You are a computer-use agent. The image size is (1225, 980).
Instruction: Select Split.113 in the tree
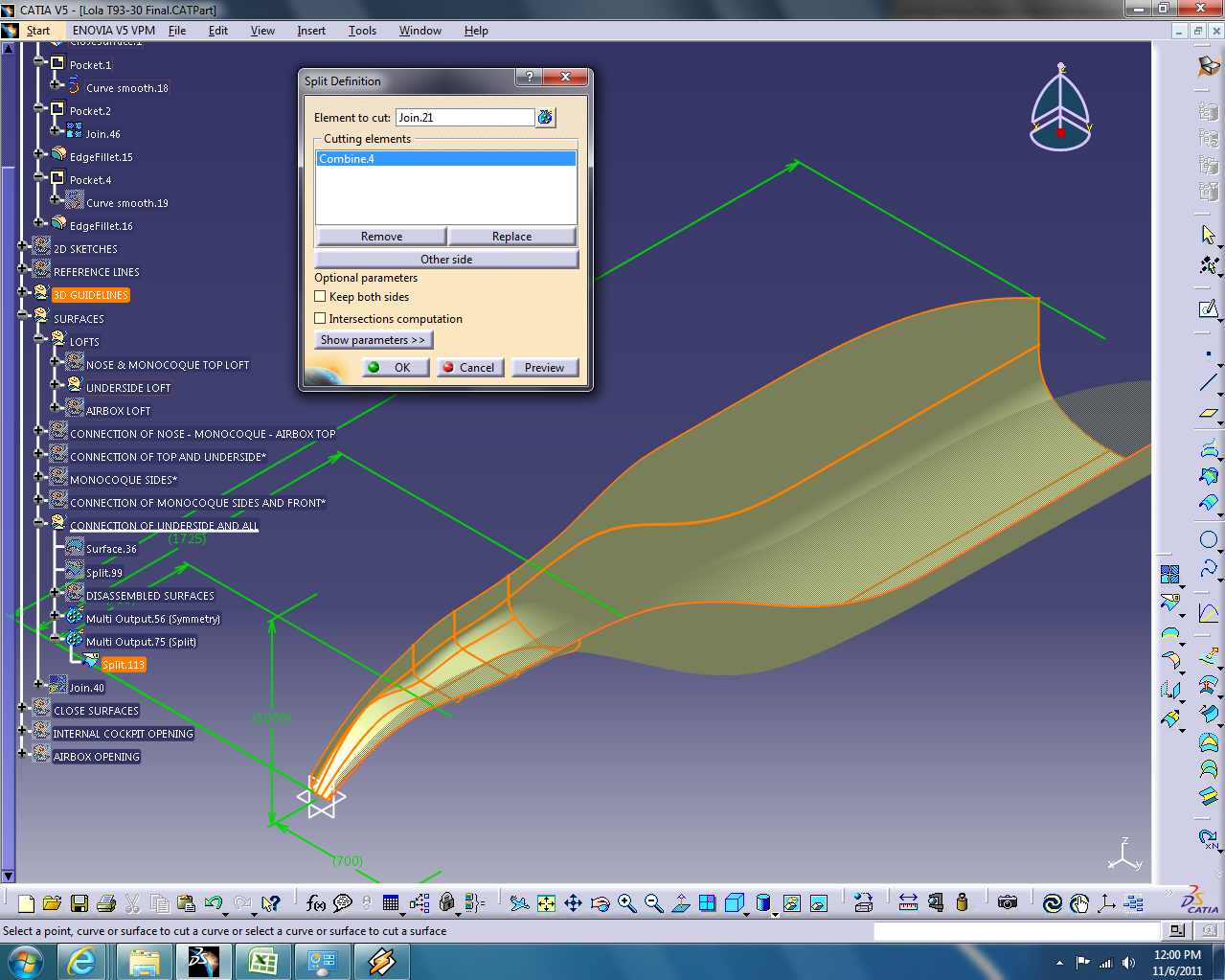(x=123, y=665)
